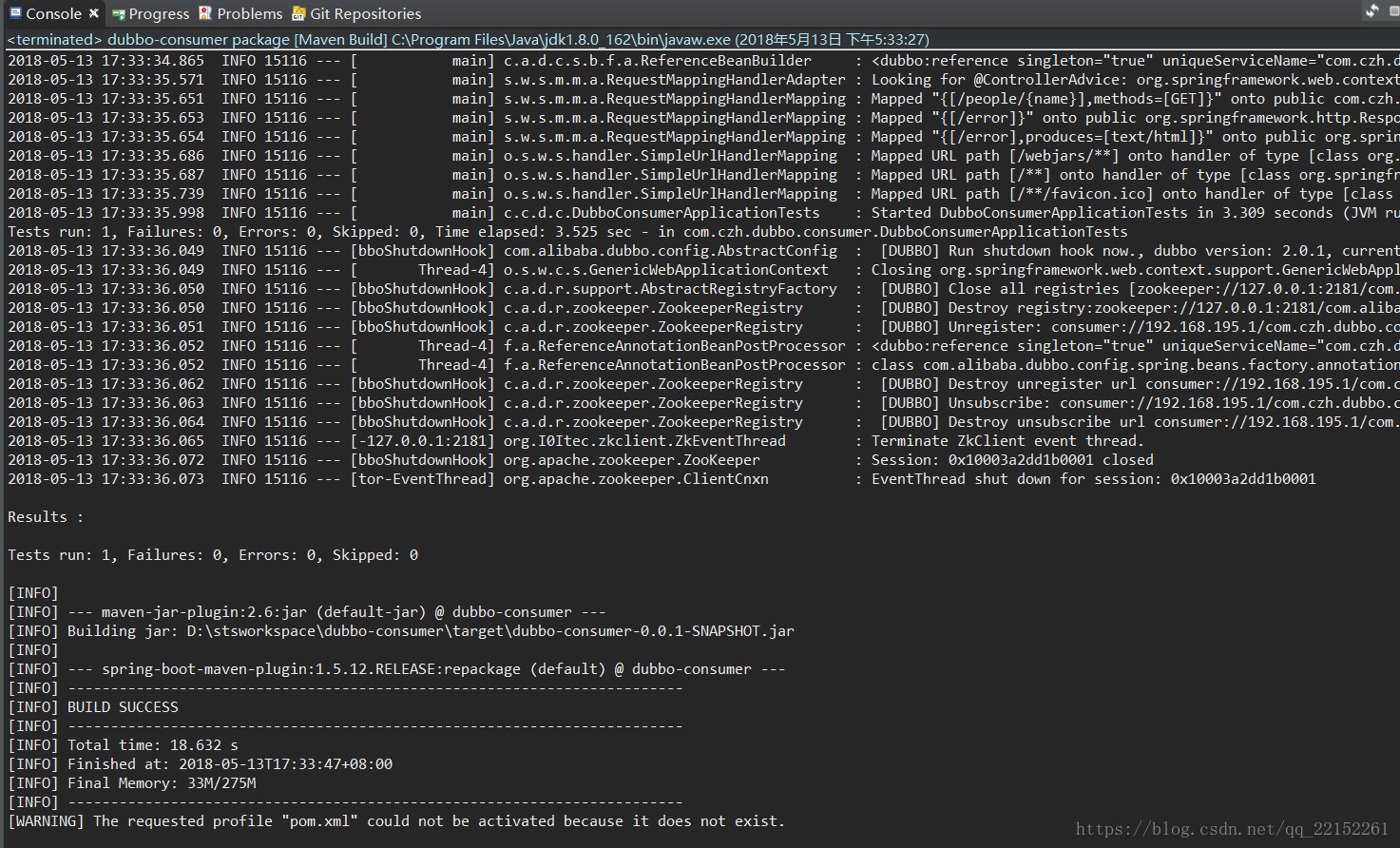This screenshot has width=1400, height=848.
Task: Click the '[DUBBO] Run shutdown hook now' log line
Action: pyautogui.click(x=703, y=251)
